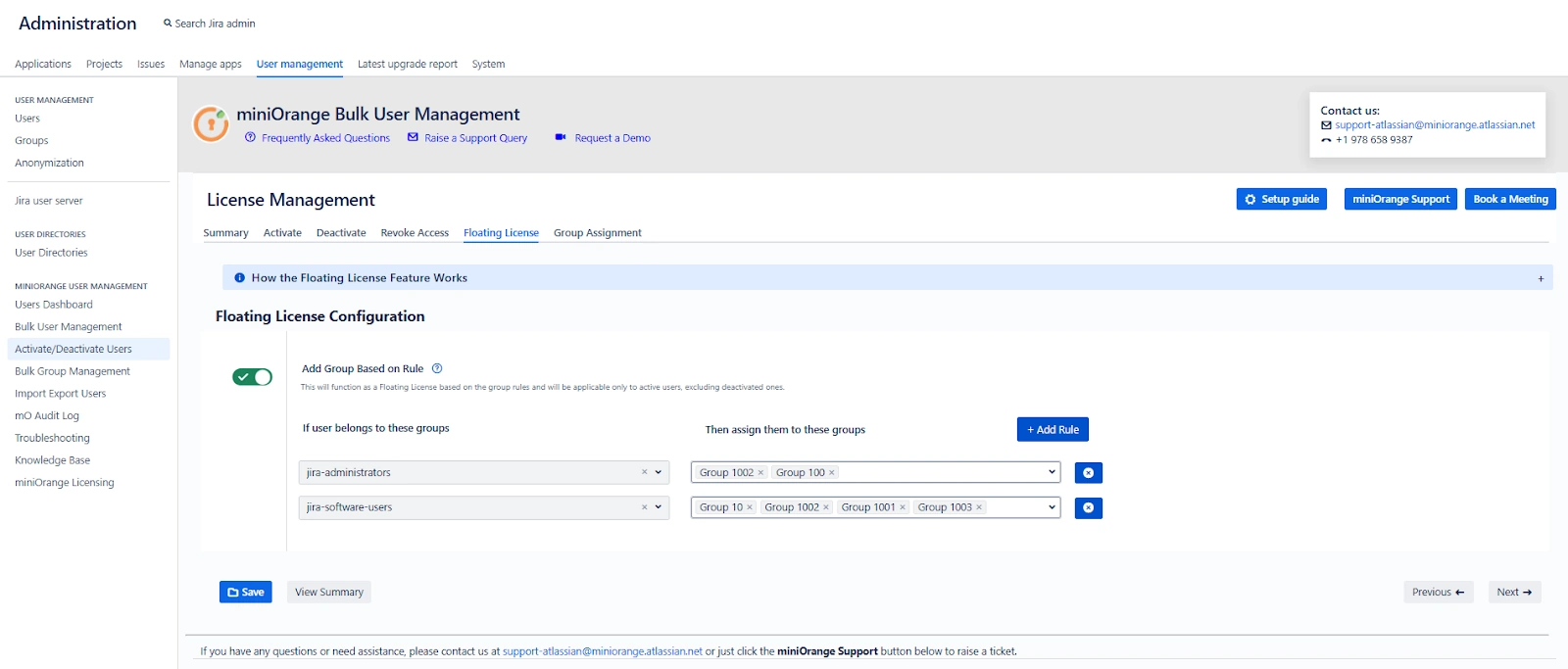Viewport: 1568px width, 669px height.
Task: Delete the jira-software-users rule row
Action: (x=1088, y=508)
